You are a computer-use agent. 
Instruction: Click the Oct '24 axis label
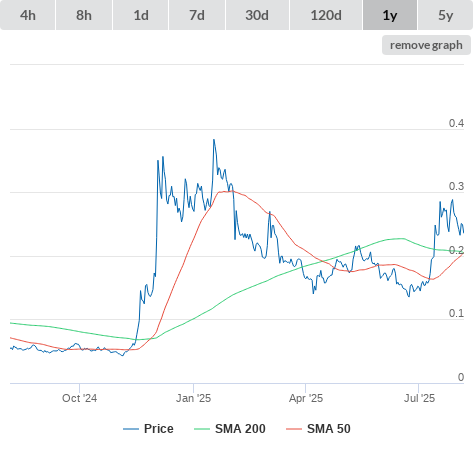click(x=79, y=398)
